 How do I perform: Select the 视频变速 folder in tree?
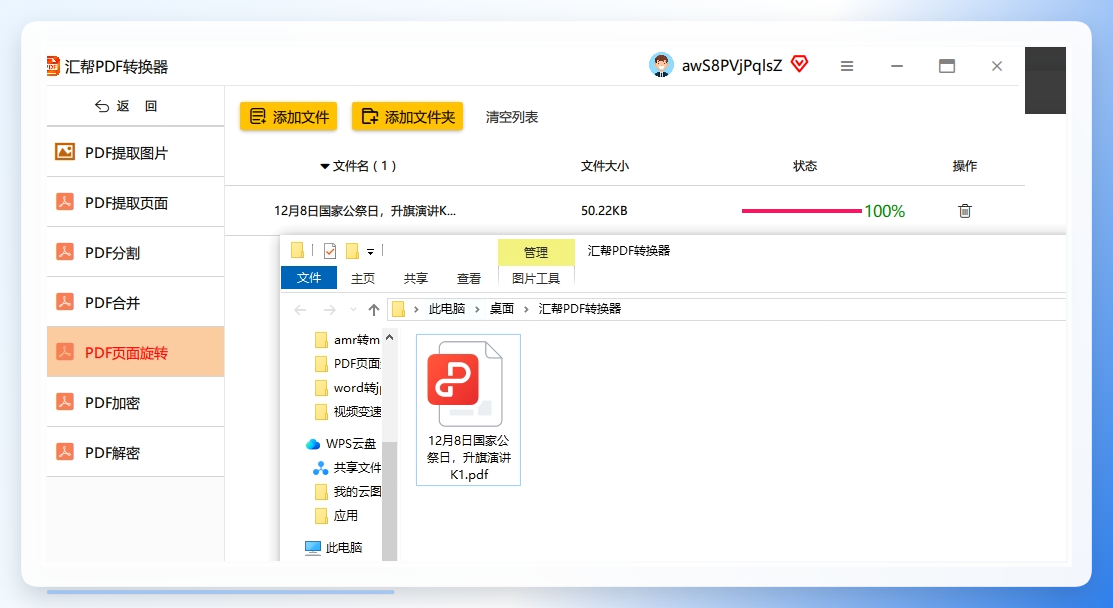[x=347, y=411]
